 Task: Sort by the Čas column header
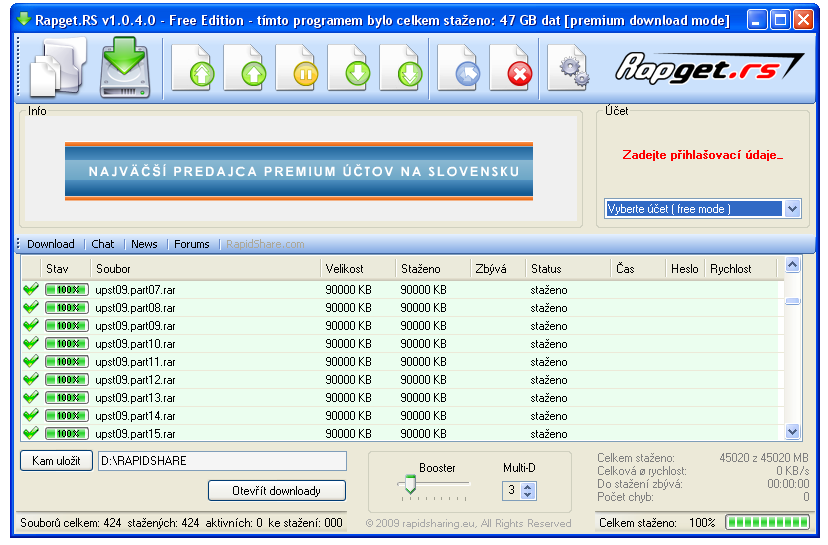pos(639,269)
